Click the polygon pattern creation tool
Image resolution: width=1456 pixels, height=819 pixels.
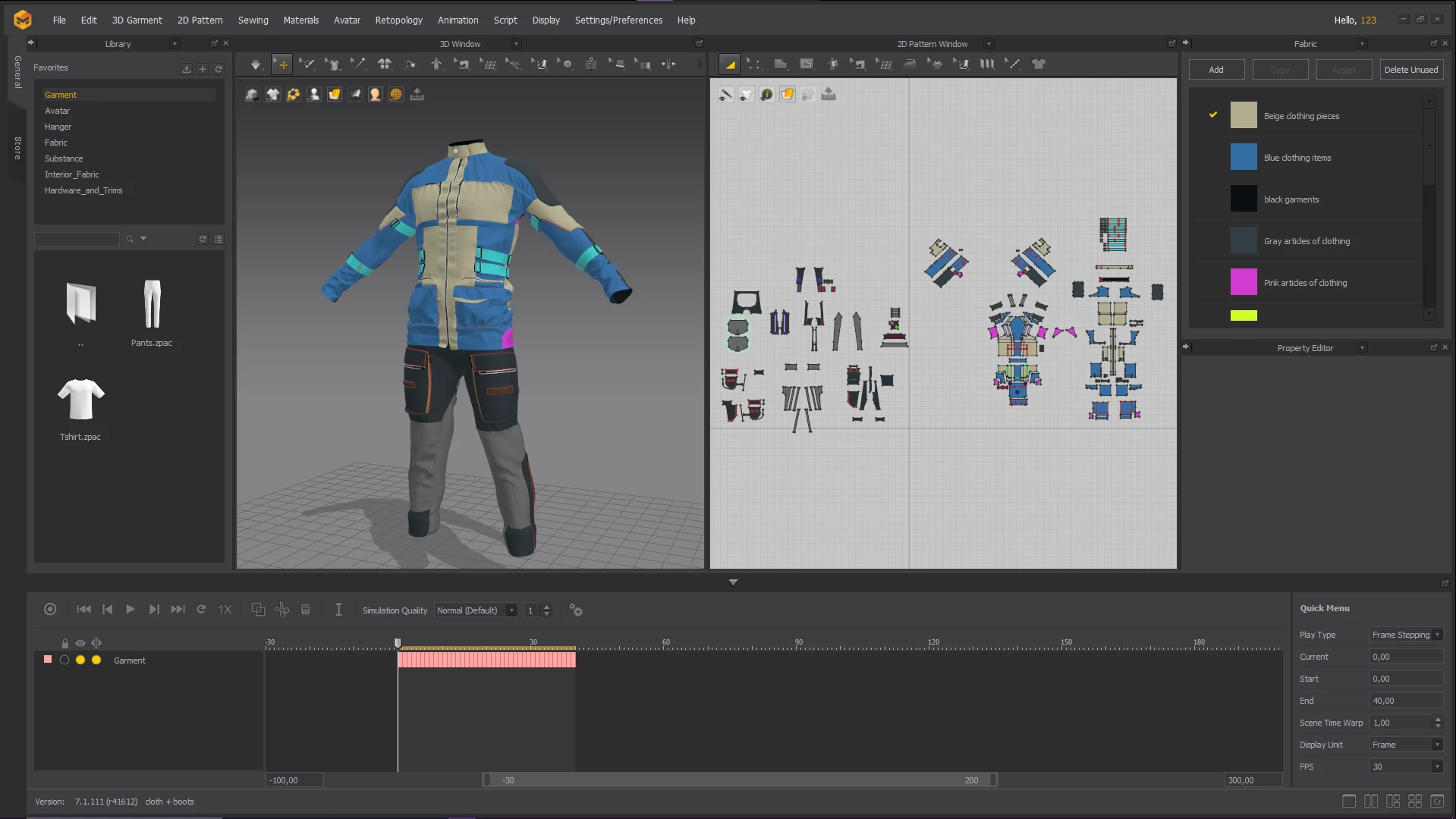780,64
